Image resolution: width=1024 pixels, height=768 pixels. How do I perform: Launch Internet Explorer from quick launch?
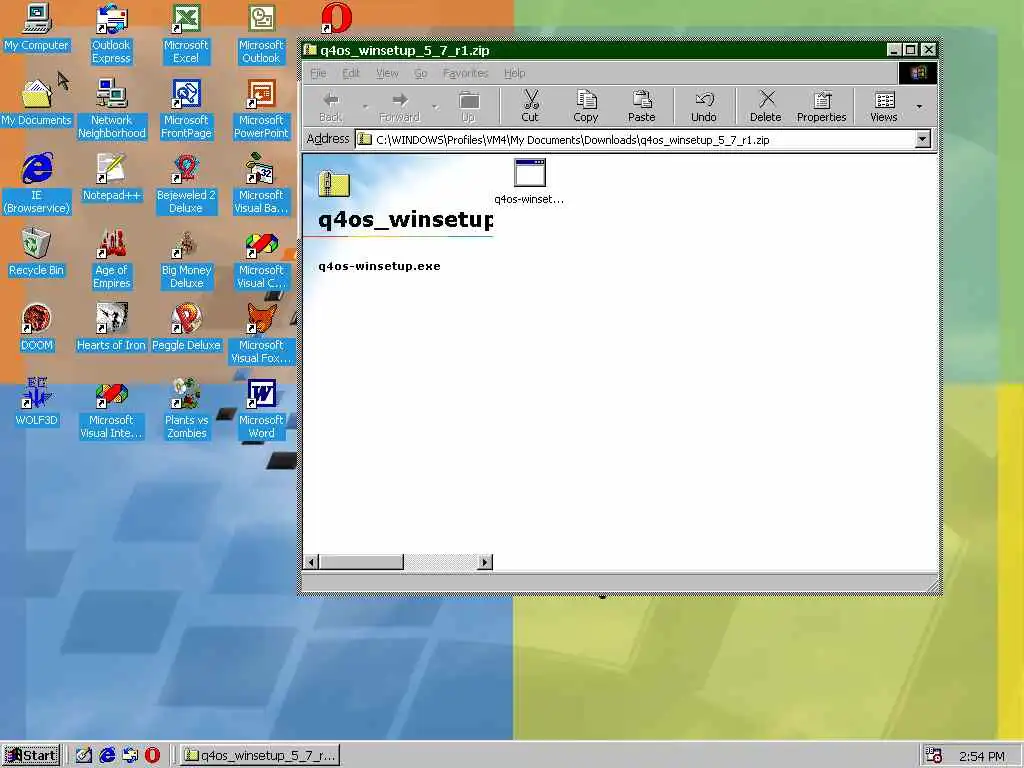coord(107,756)
